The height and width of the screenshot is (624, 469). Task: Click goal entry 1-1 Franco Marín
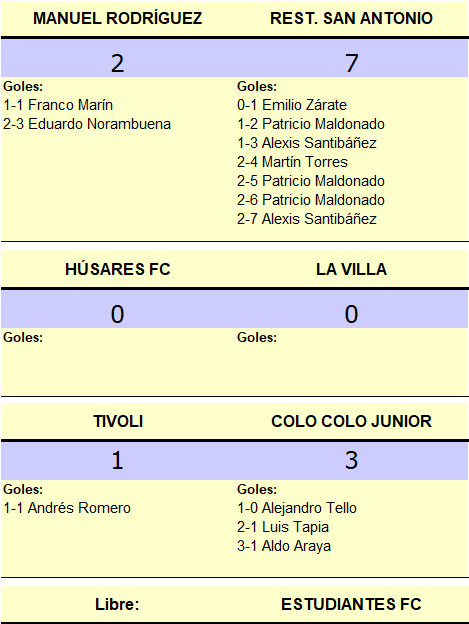58,105
